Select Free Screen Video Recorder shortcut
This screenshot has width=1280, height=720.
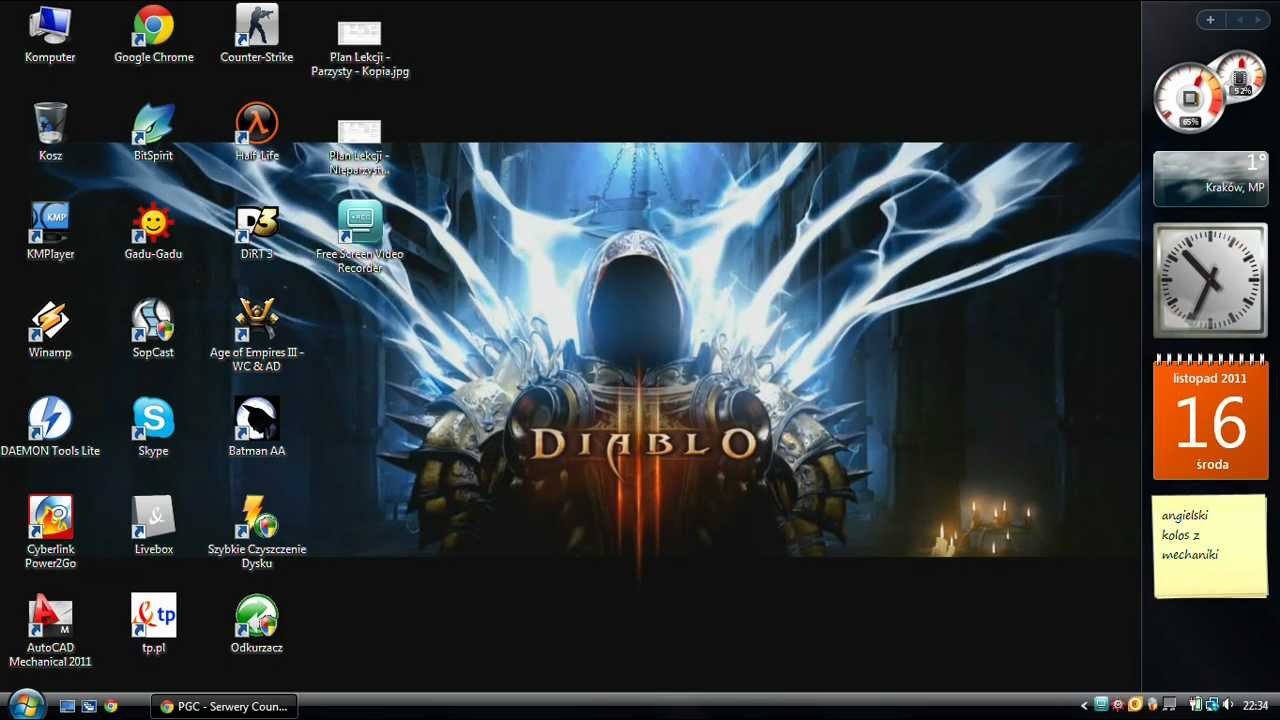[360, 237]
